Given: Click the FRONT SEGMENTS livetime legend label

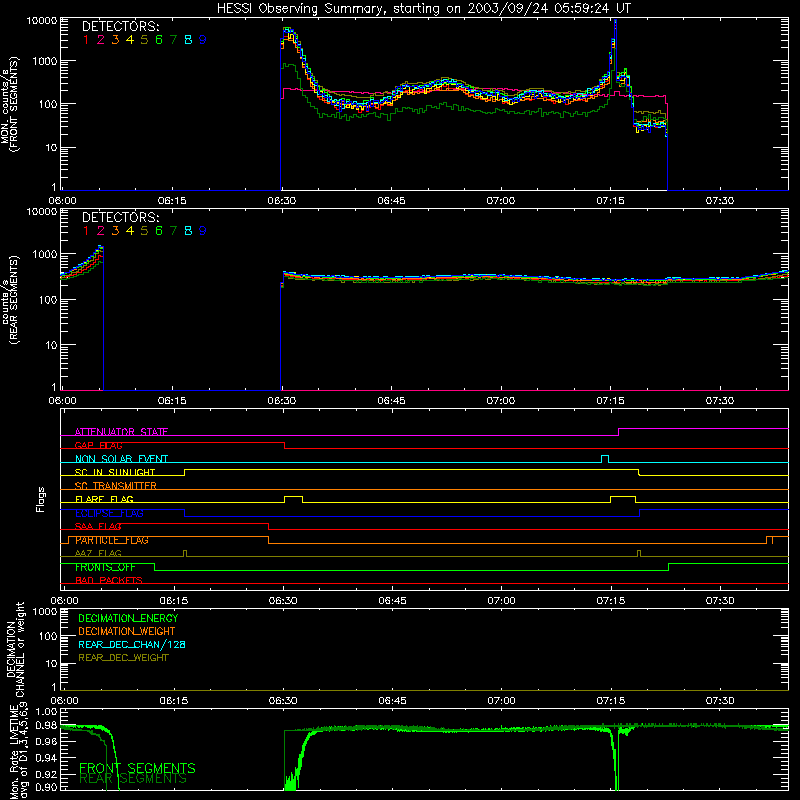Looking at the screenshot, I should click(x=137, y=768).
